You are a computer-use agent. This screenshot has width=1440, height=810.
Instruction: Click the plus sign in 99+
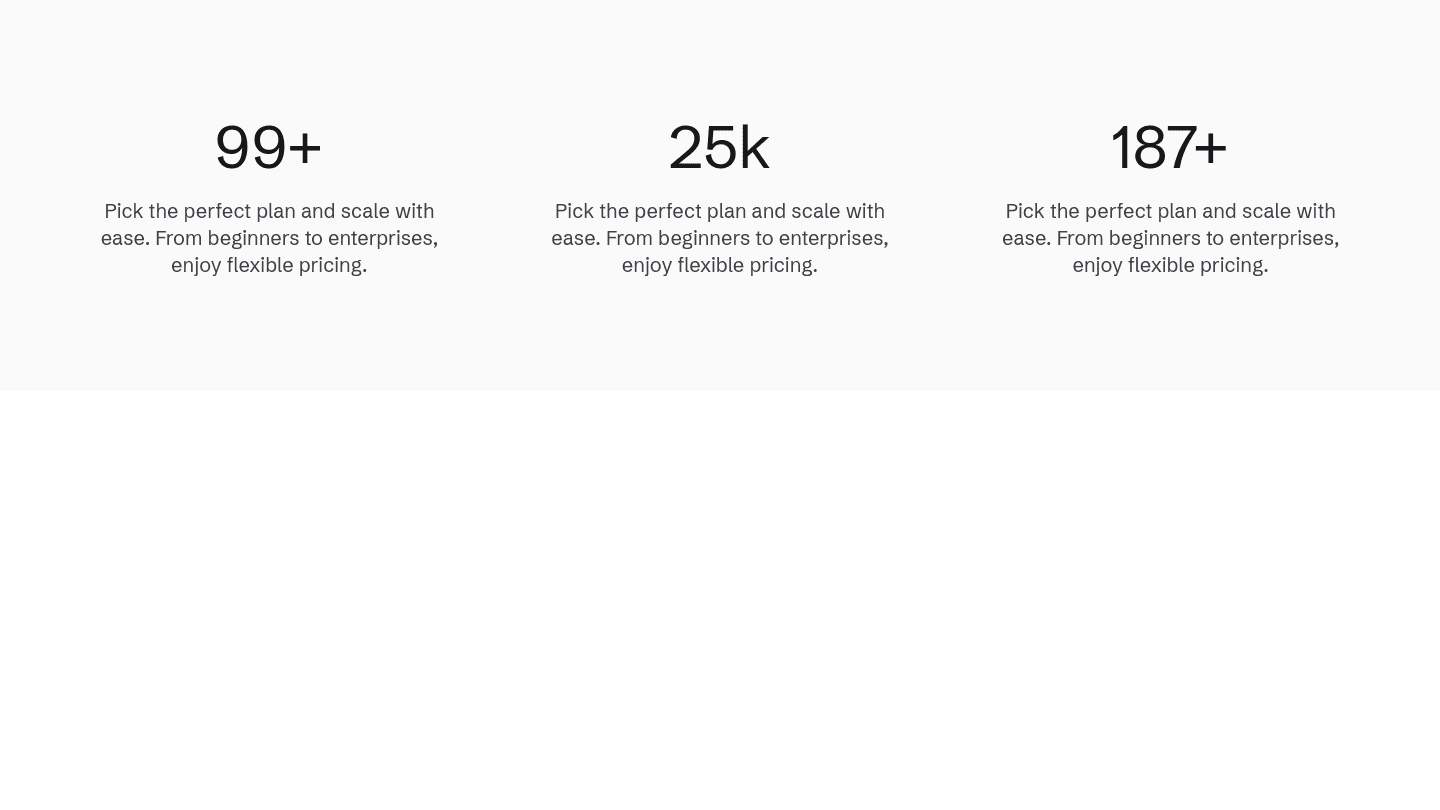point(305,147)
